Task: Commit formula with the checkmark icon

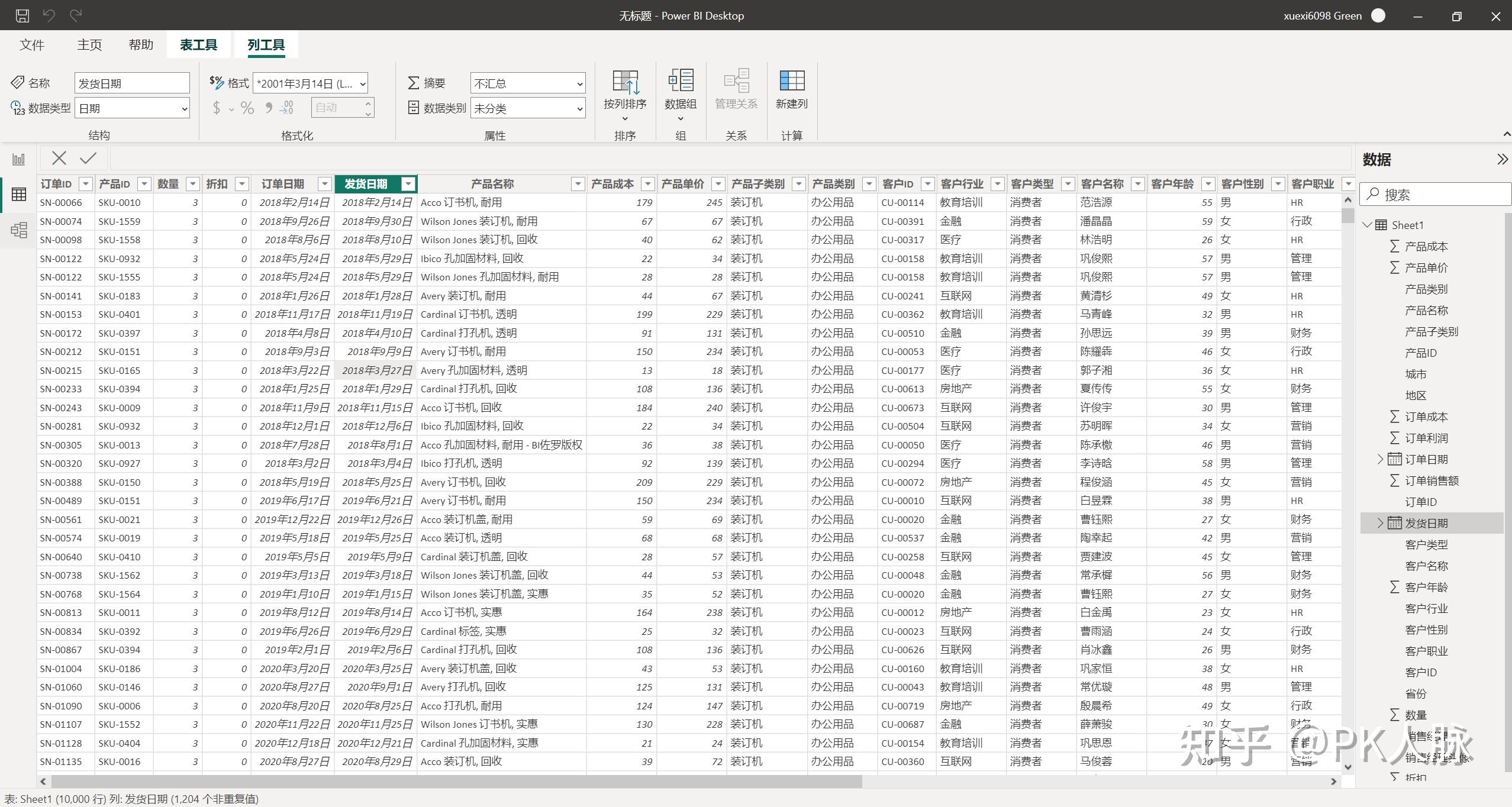Action: pyautogui.click(x=88, y=158)
